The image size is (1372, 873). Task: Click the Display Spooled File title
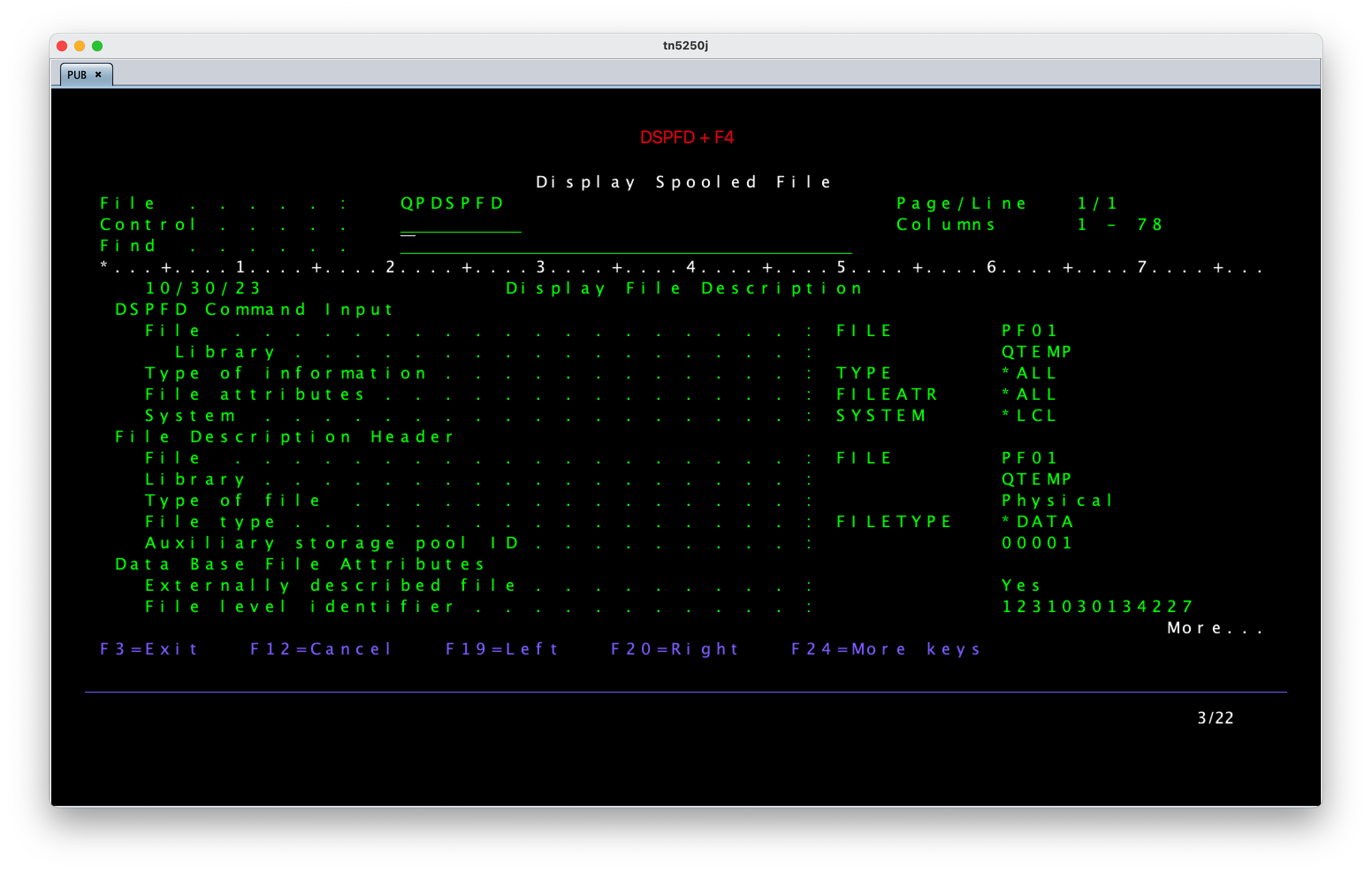(x=684, y=182)
